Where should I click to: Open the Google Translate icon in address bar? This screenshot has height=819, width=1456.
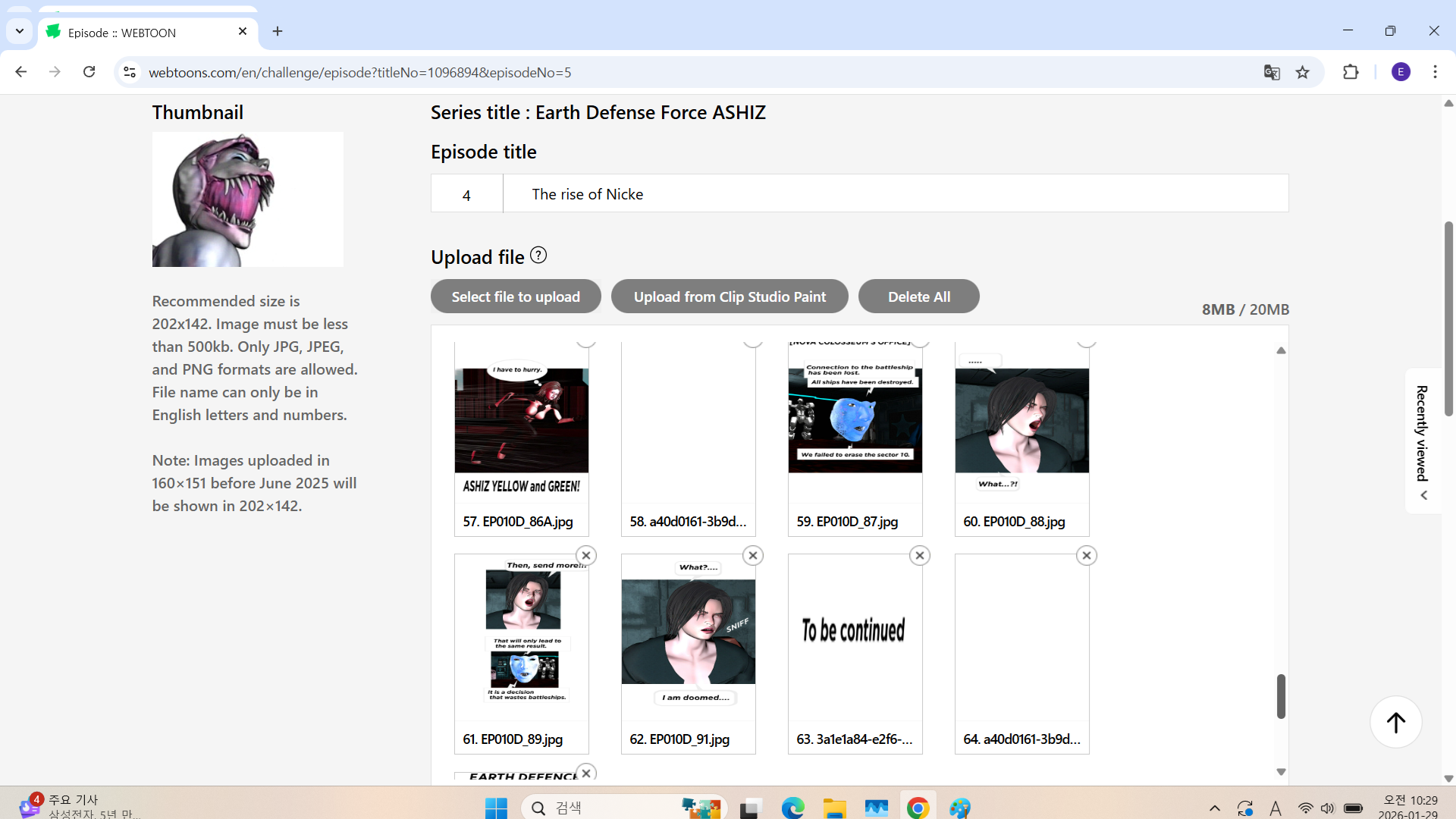1272,73
